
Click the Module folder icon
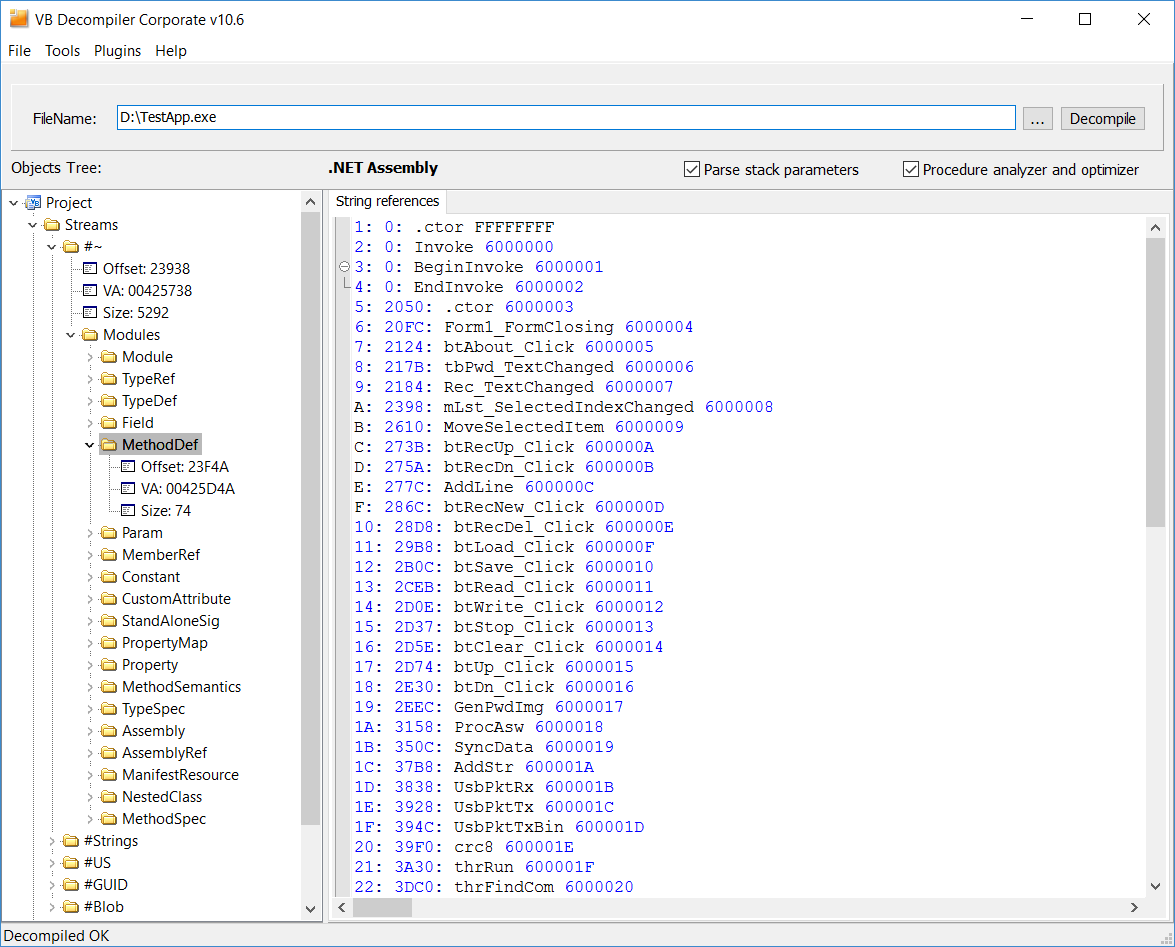click(109, 357)
